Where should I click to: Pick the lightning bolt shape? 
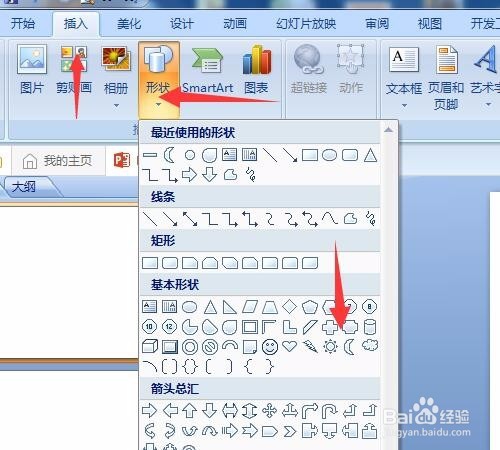[x=310, y=346]
